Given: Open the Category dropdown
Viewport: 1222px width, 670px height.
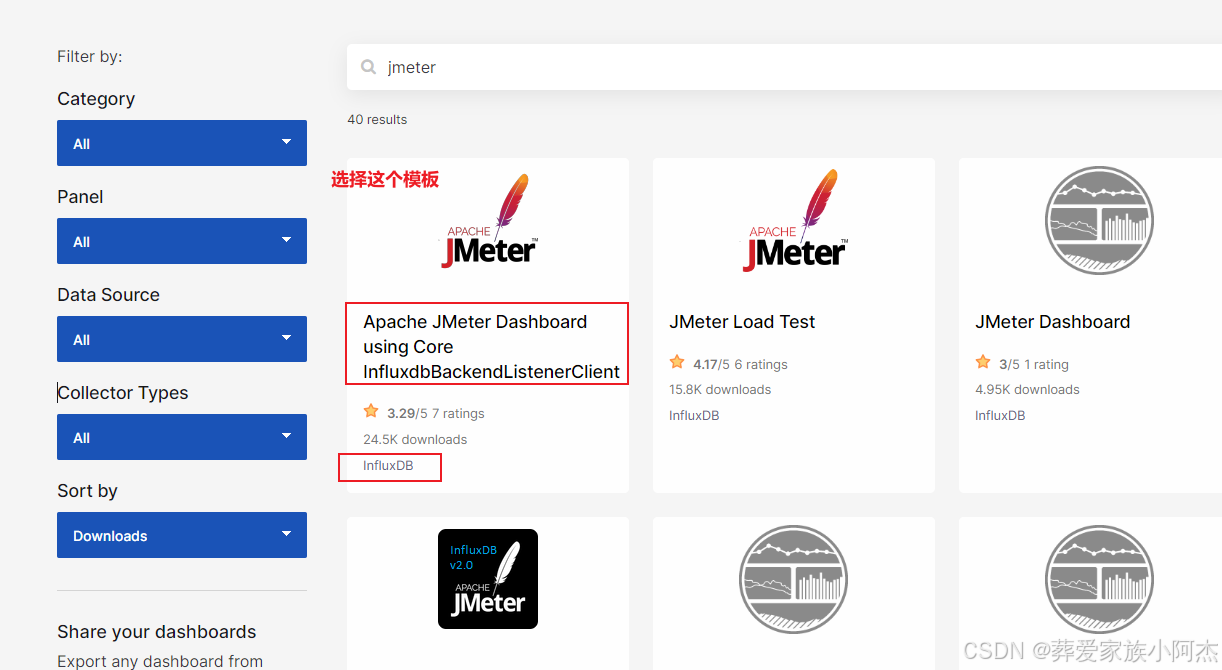Looking at the screenshot, I should pyautogui.click(x=182, y=143).
